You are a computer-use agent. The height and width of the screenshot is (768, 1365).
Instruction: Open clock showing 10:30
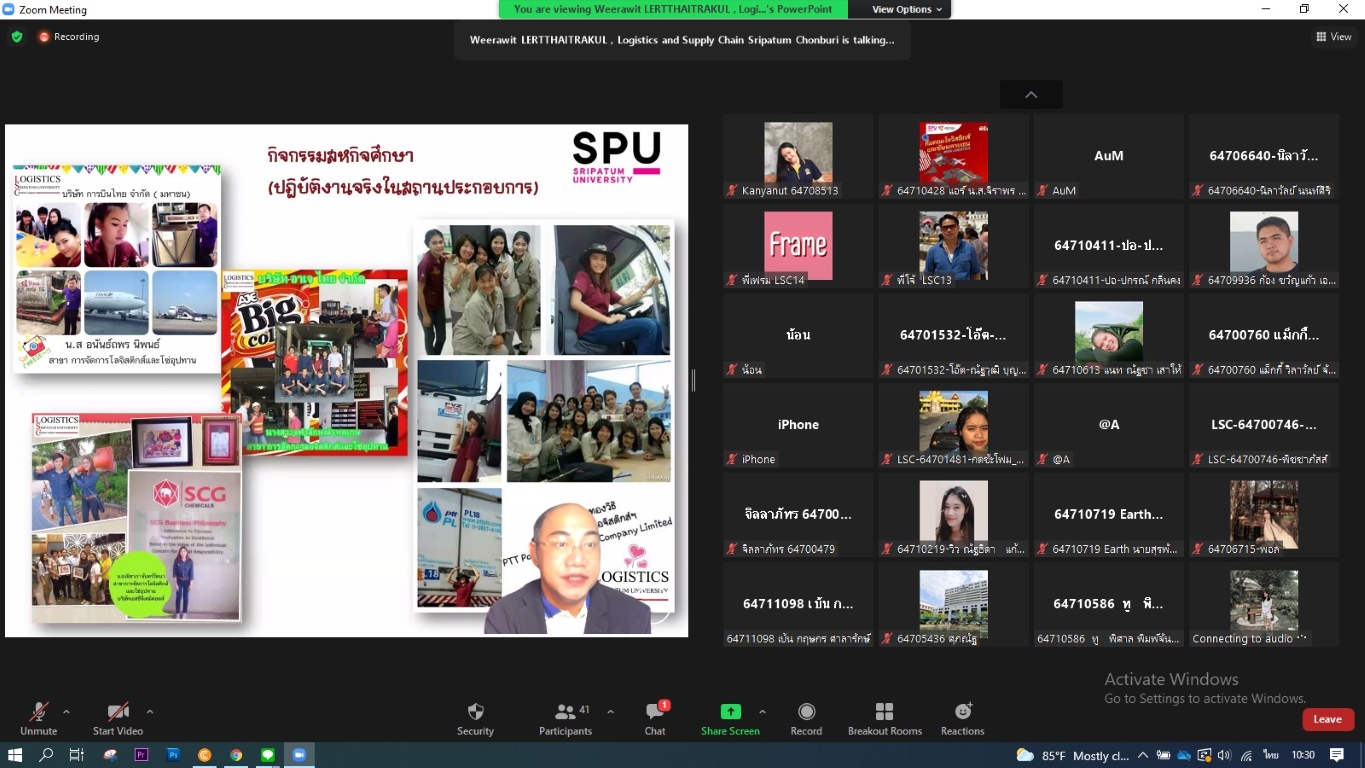pos(1303,756)
